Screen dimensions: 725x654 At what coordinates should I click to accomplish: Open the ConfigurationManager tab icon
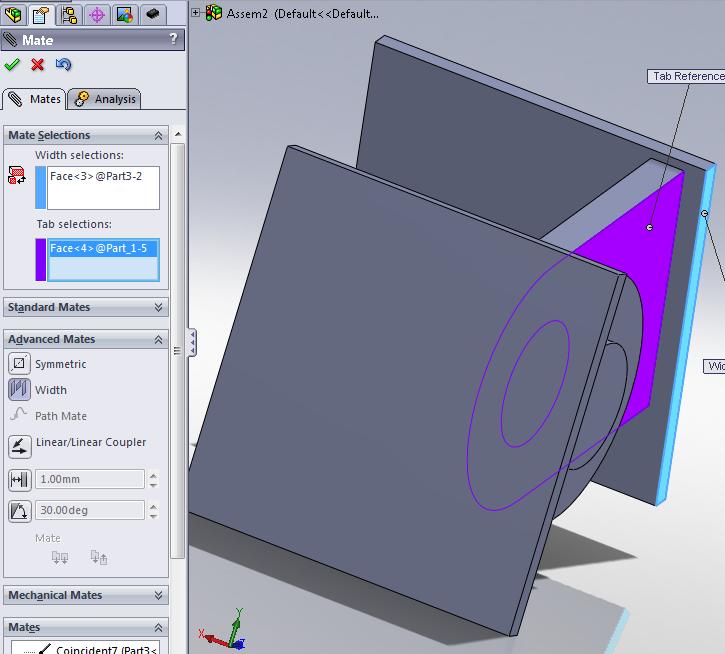pos(69,15)
